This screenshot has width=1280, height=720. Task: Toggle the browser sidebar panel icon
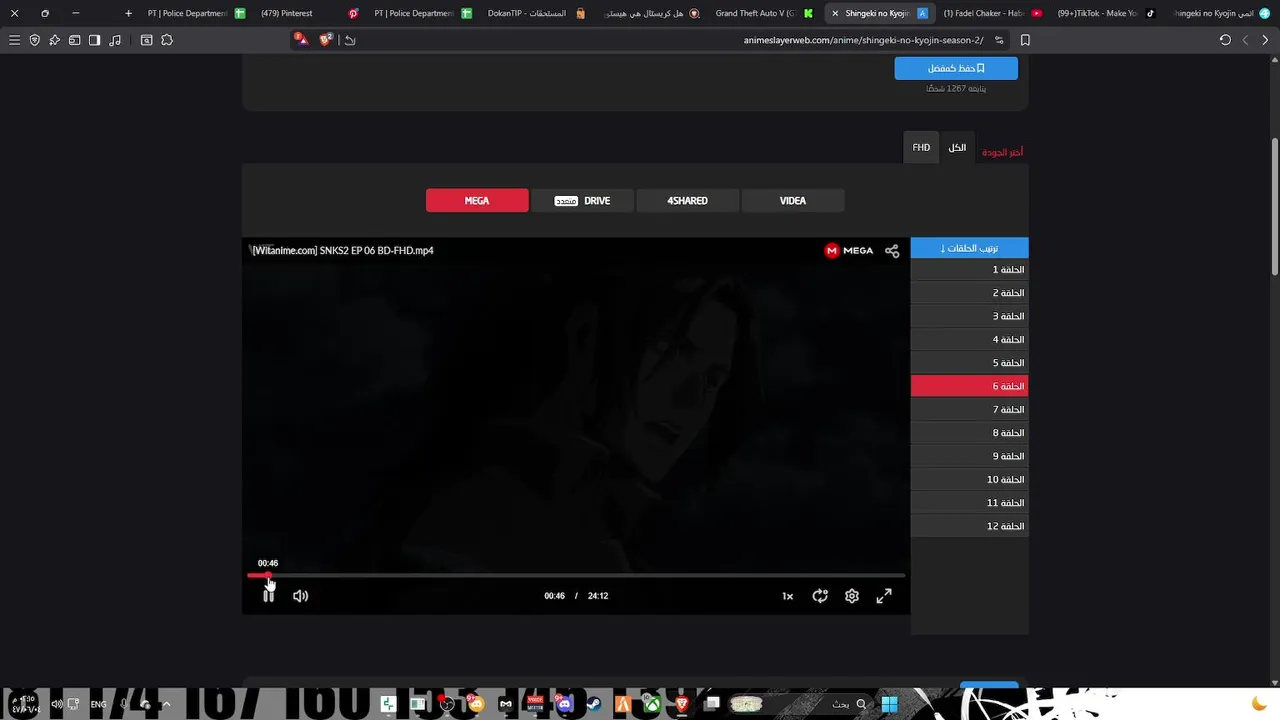[94, 40]
